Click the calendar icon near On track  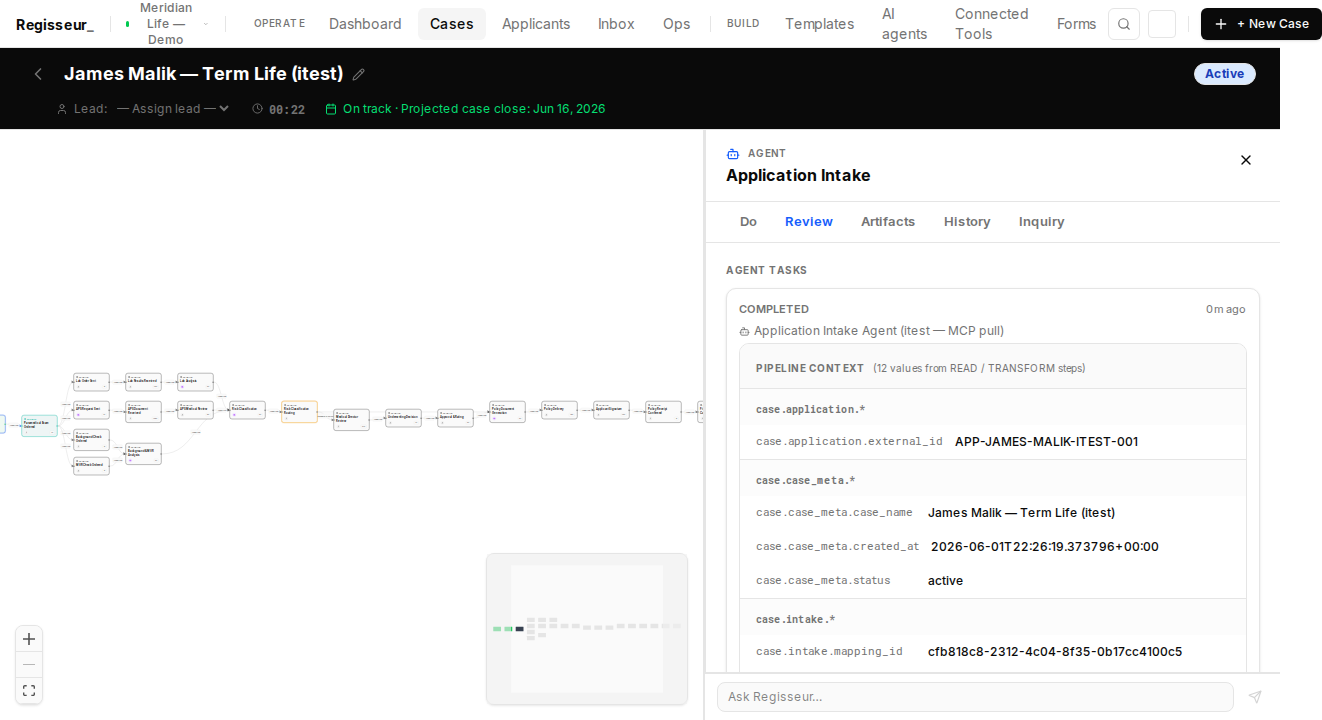(331, 109)
